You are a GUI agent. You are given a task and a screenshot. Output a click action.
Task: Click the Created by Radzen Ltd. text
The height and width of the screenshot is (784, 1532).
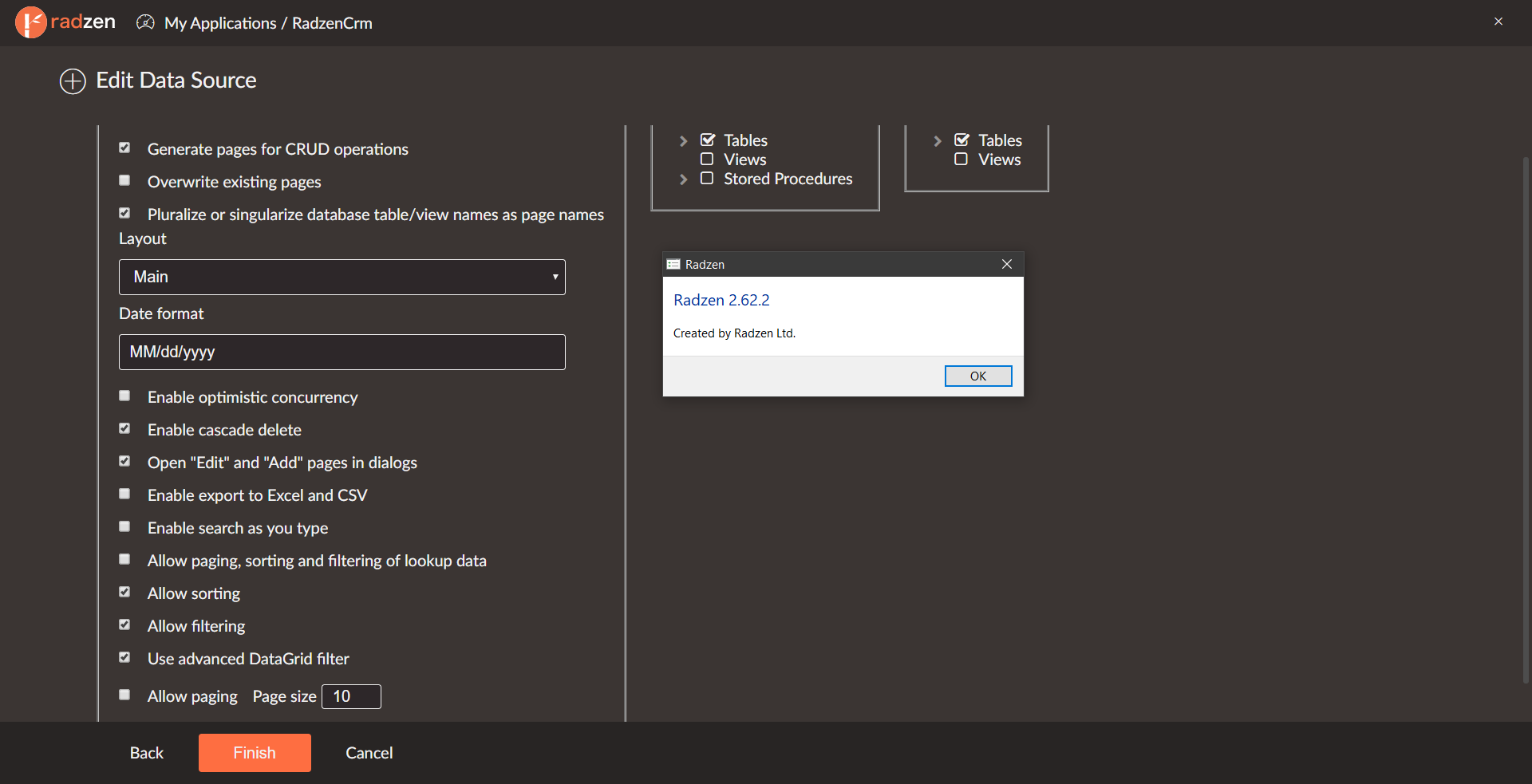coord(734,333)
